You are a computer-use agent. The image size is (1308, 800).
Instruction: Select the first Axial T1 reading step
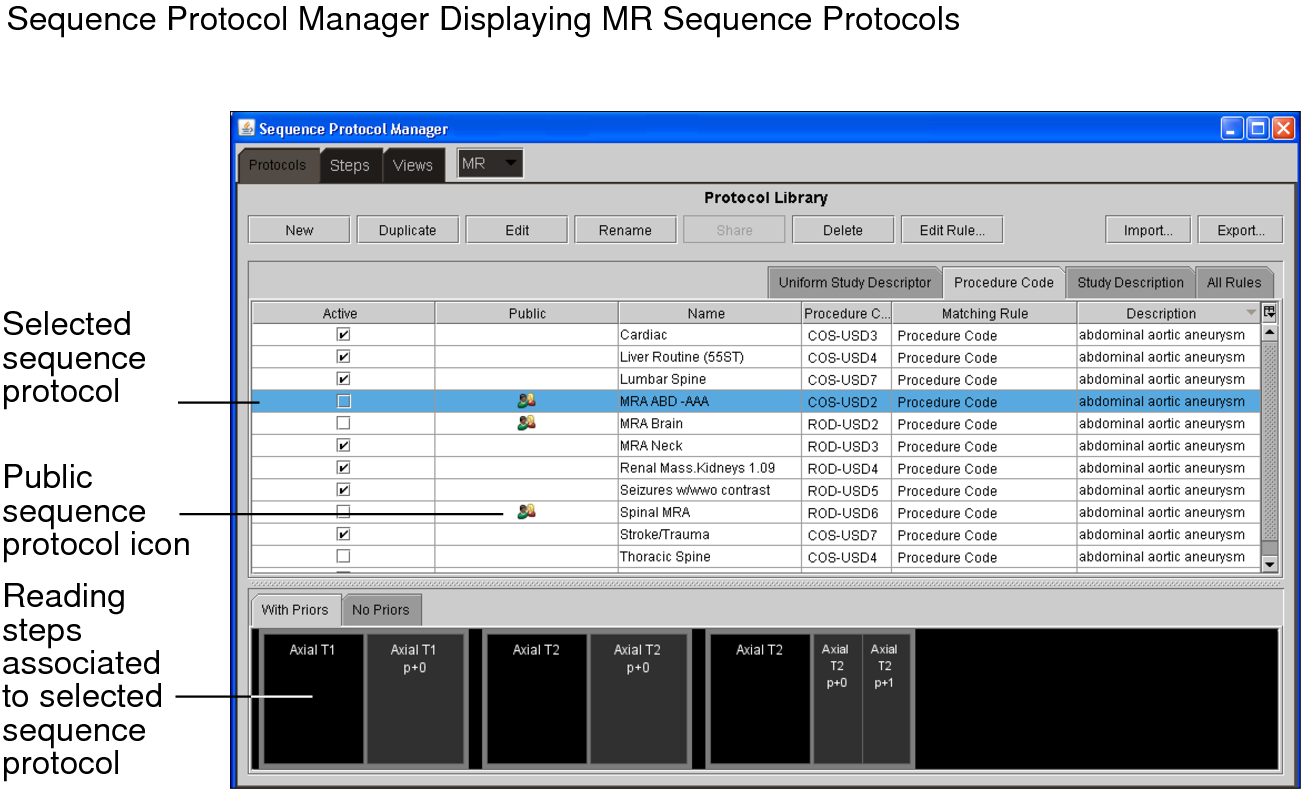point(312,698)
